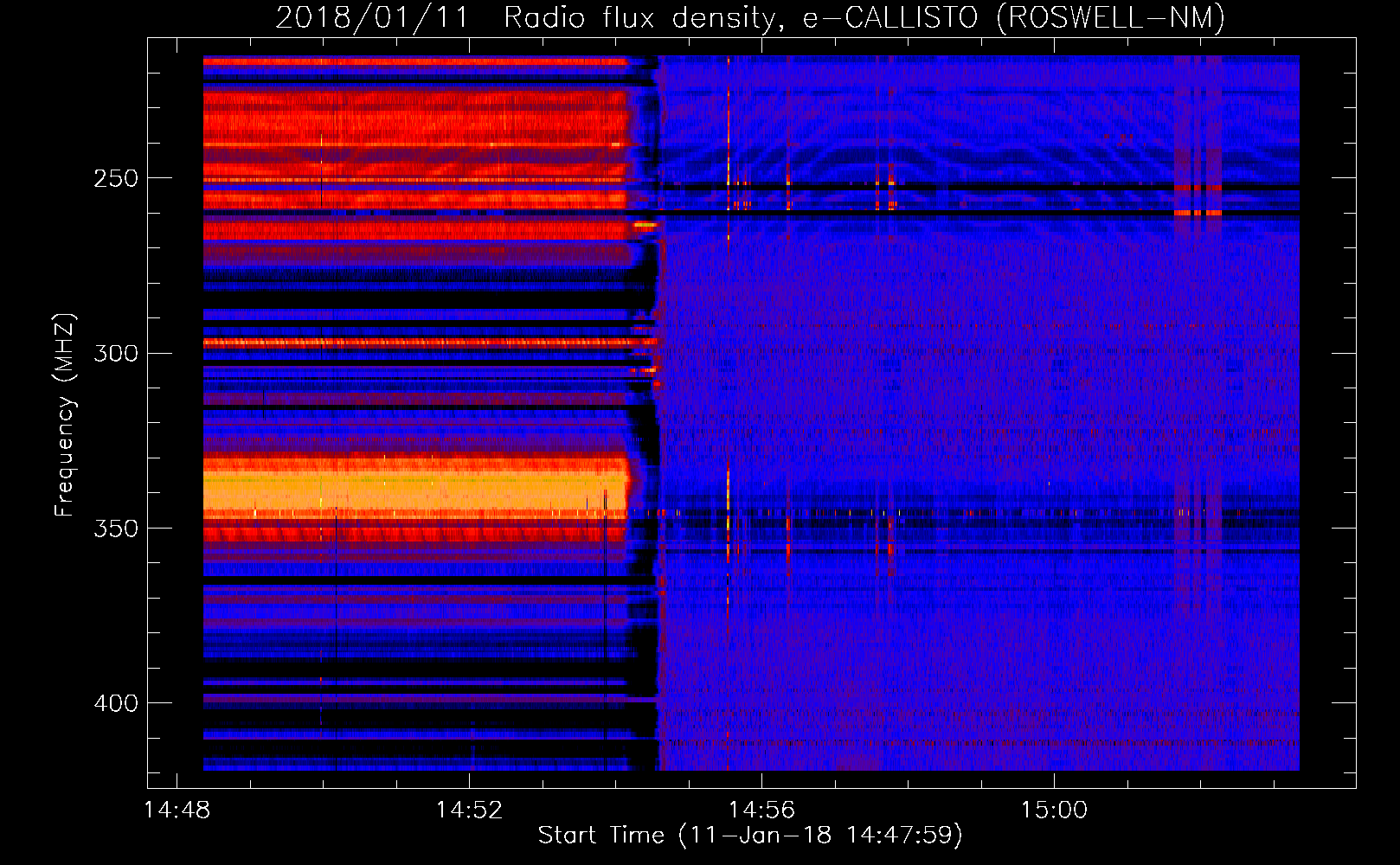Select the 250 frequency tick label
Screen dimensions: 1400x865
point(116,179)
